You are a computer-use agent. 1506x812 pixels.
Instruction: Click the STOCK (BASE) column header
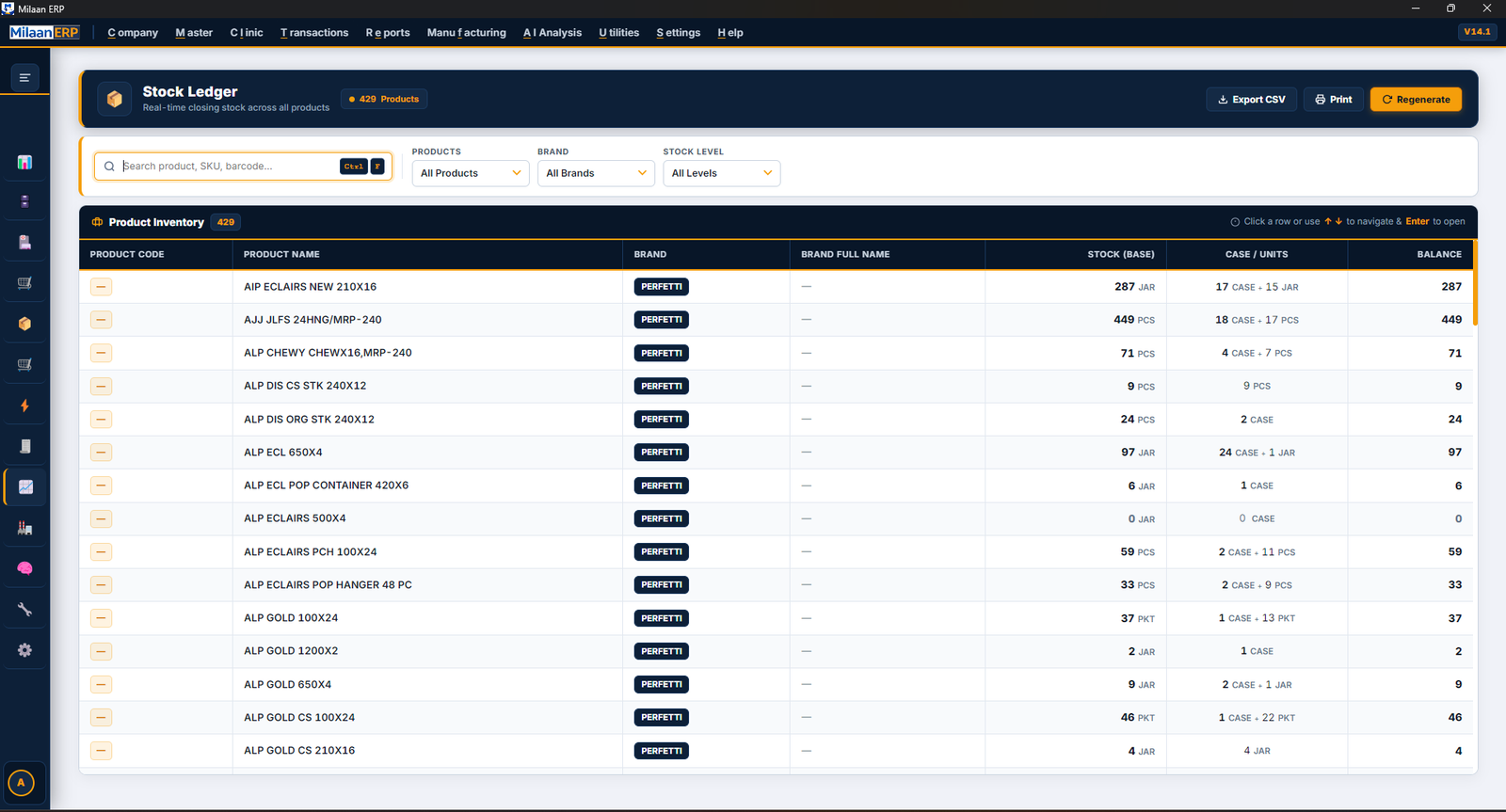(1121, 254)
